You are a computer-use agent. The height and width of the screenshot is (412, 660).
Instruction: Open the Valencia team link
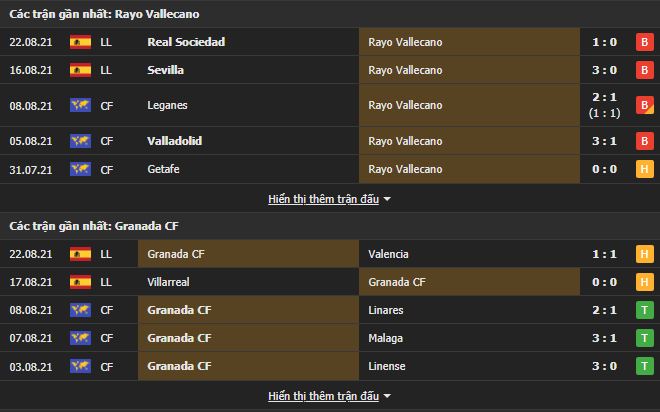point(389,254)
